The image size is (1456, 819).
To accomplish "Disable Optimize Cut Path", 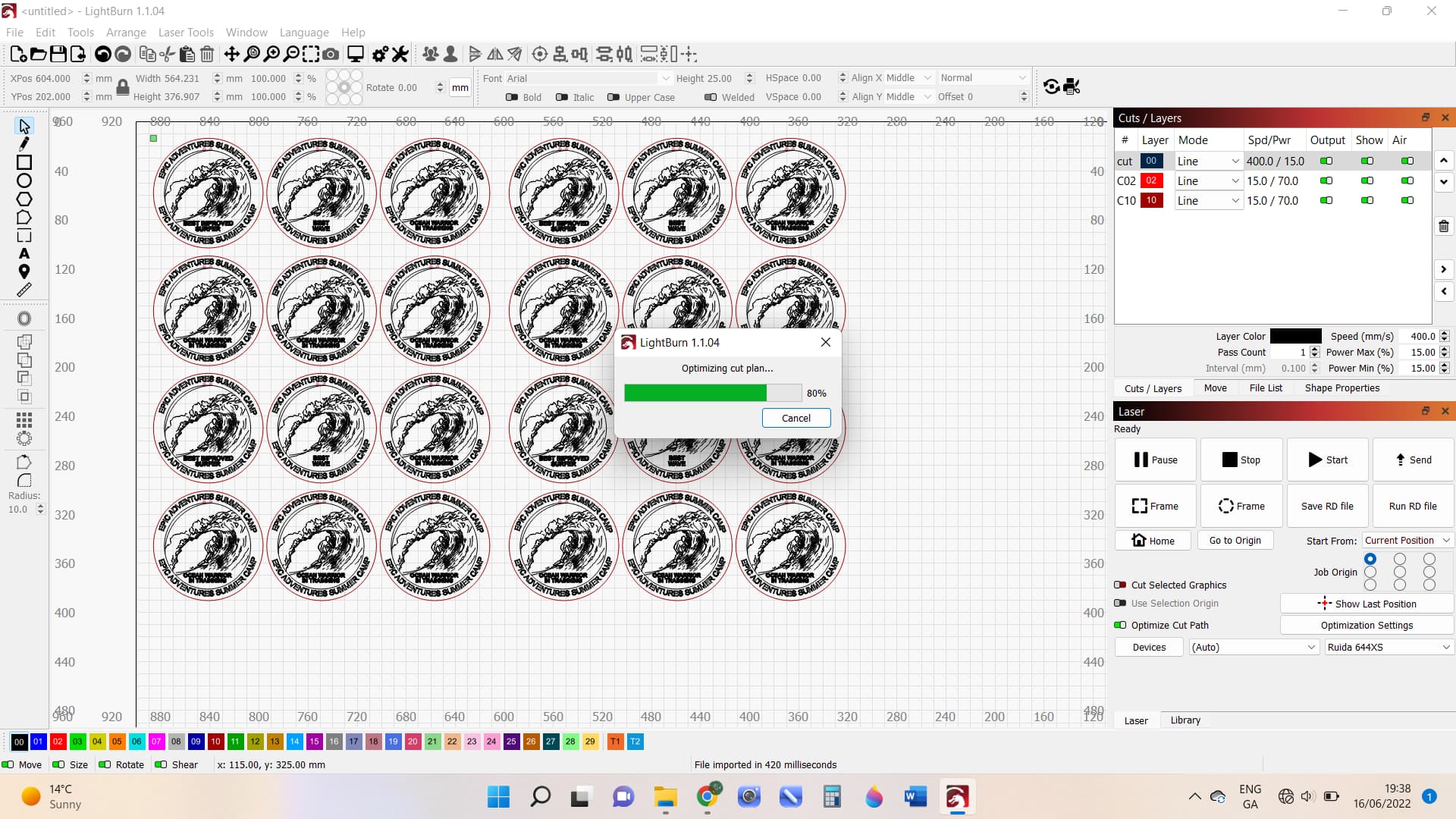I will click(x=1120, y=625).
